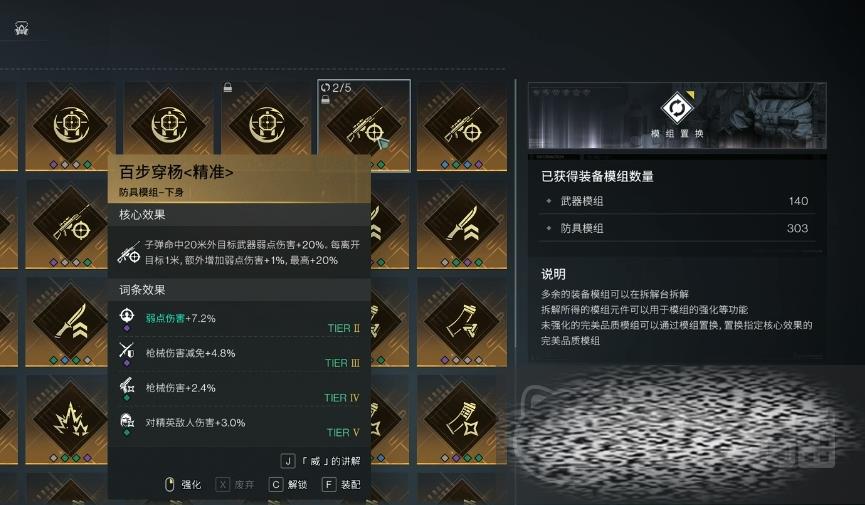Viewport: 865px width, 505px height.
Task: Select the knife module right of the tooltip
Action: [x=462, y=224]
